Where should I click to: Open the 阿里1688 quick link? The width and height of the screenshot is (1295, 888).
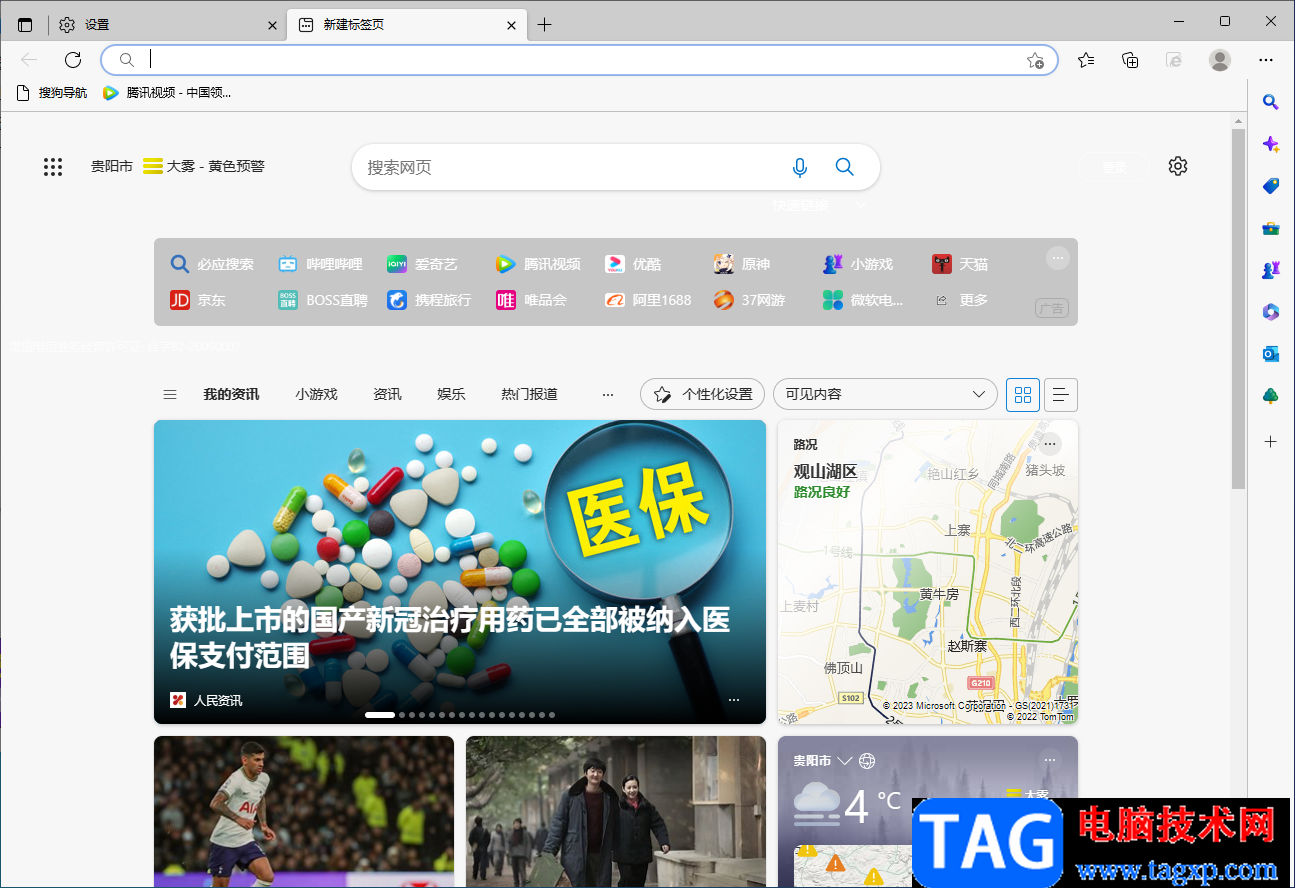tap(648, 300)
